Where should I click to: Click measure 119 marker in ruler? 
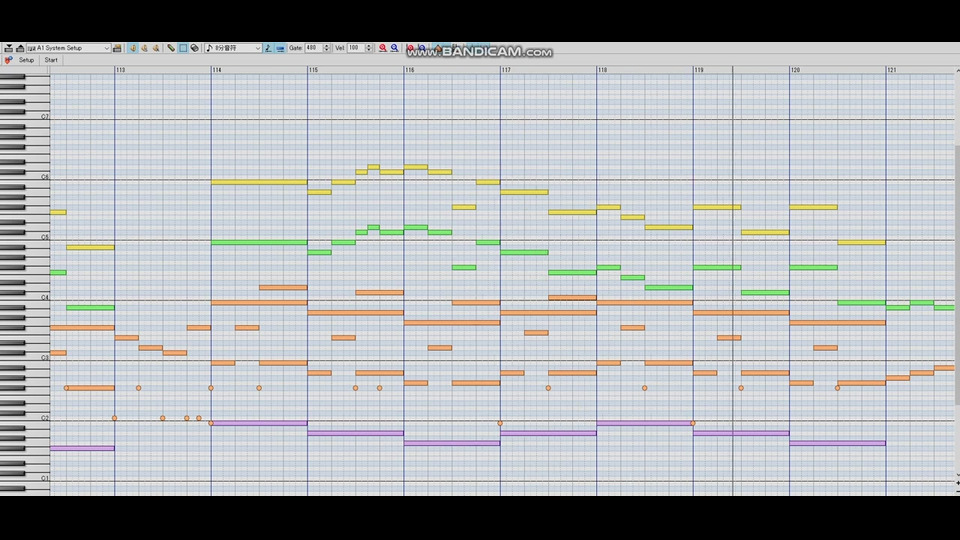click(x=699, y=70)
